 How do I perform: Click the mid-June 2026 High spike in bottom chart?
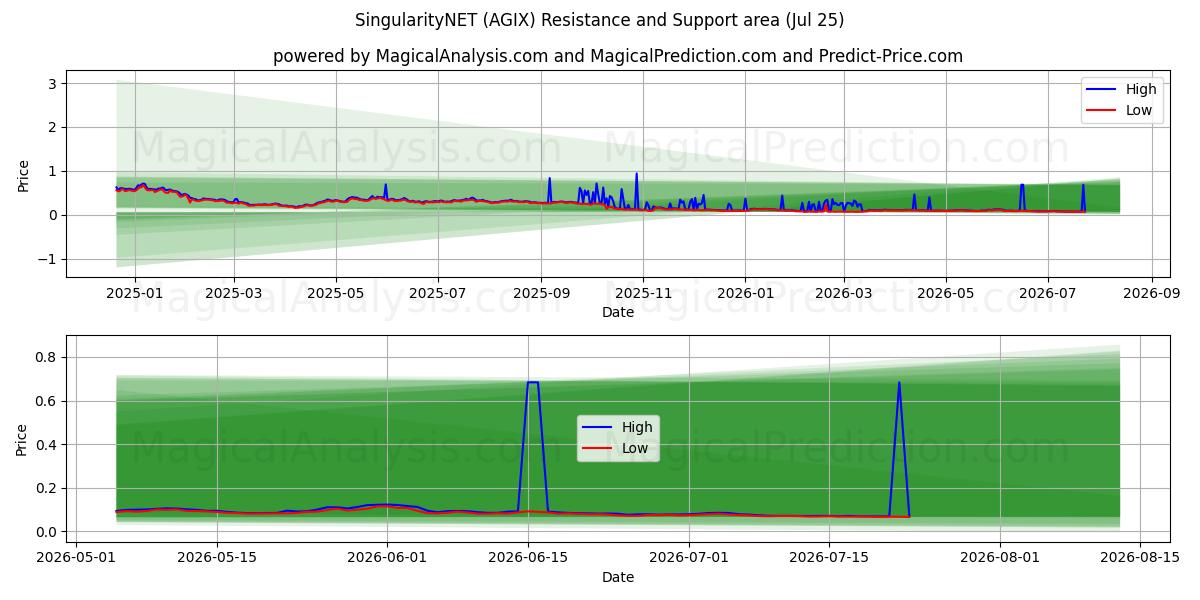[x=533, y=383]
